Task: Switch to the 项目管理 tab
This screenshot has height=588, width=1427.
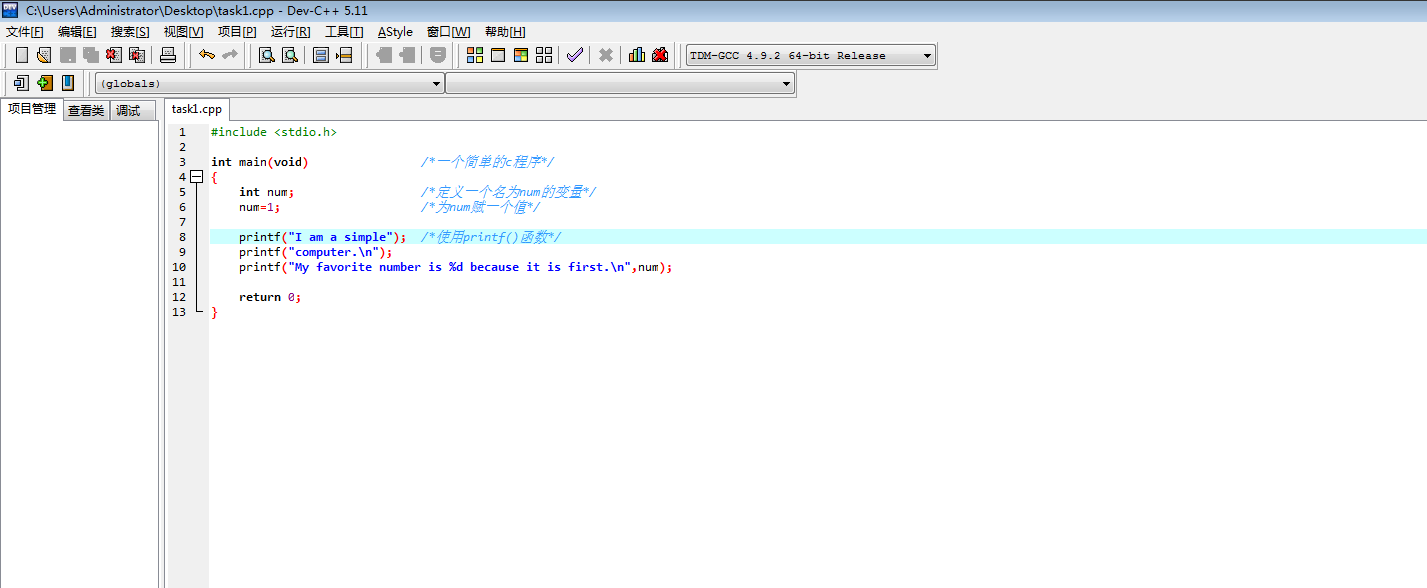Action: pyautogui.click(x=32, y=109)
